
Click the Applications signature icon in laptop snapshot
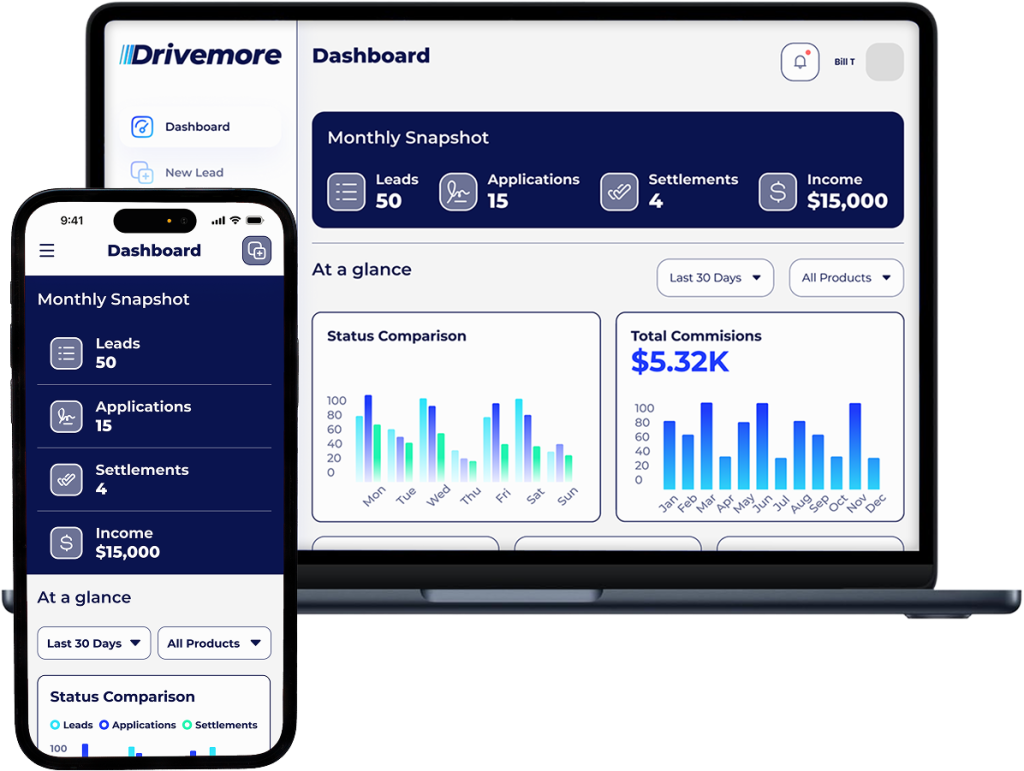click(x=458, y=191)
